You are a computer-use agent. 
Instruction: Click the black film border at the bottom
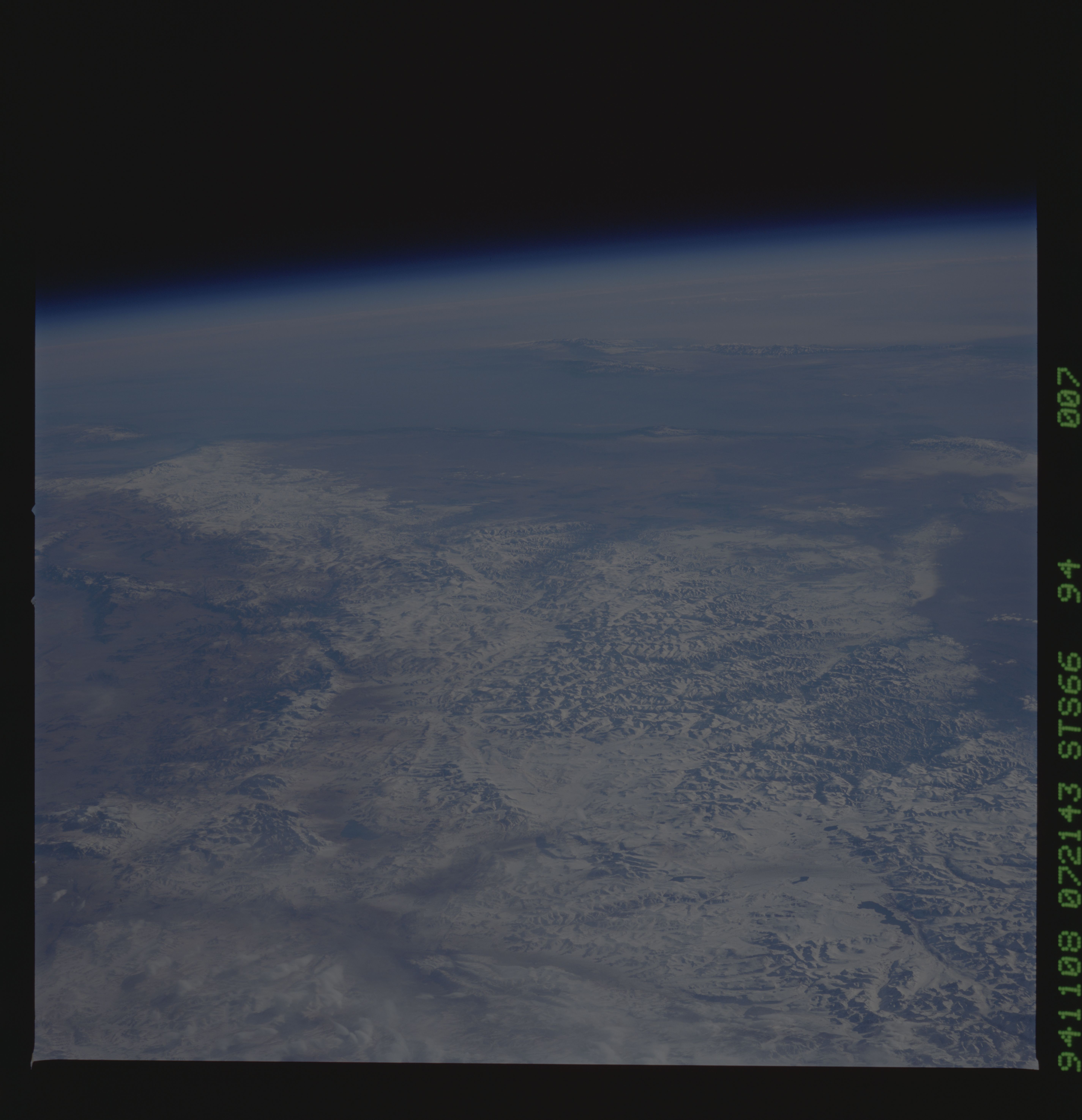[514, 1094]
